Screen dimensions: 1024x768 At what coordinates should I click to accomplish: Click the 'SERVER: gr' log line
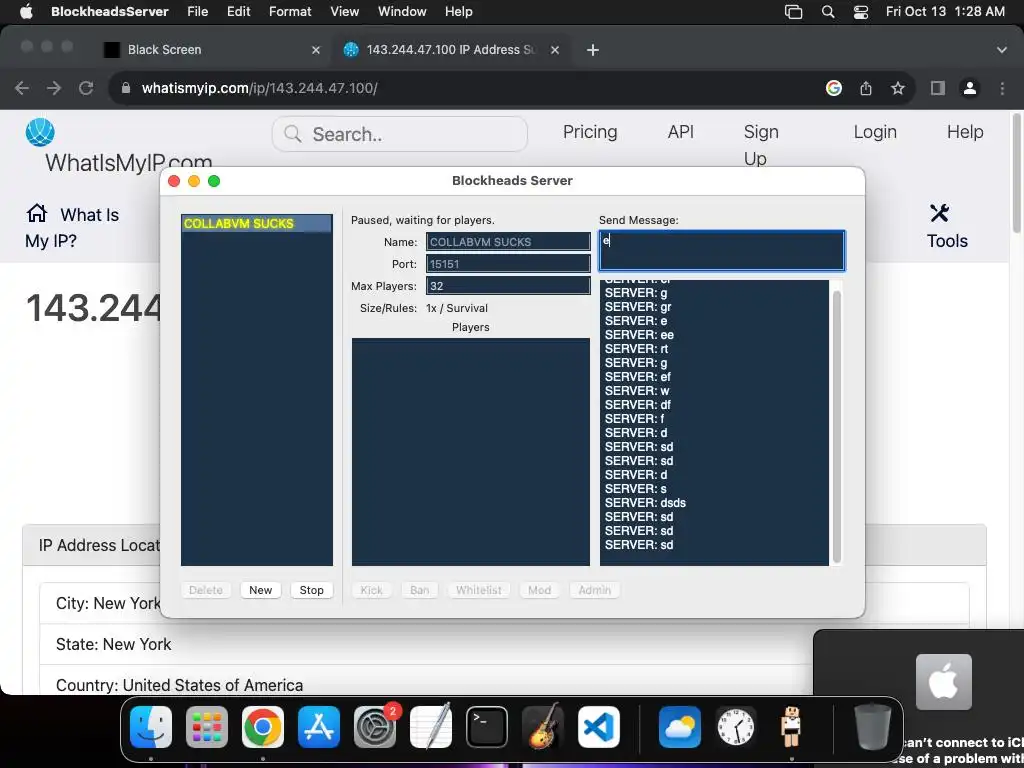pos(638,306)
